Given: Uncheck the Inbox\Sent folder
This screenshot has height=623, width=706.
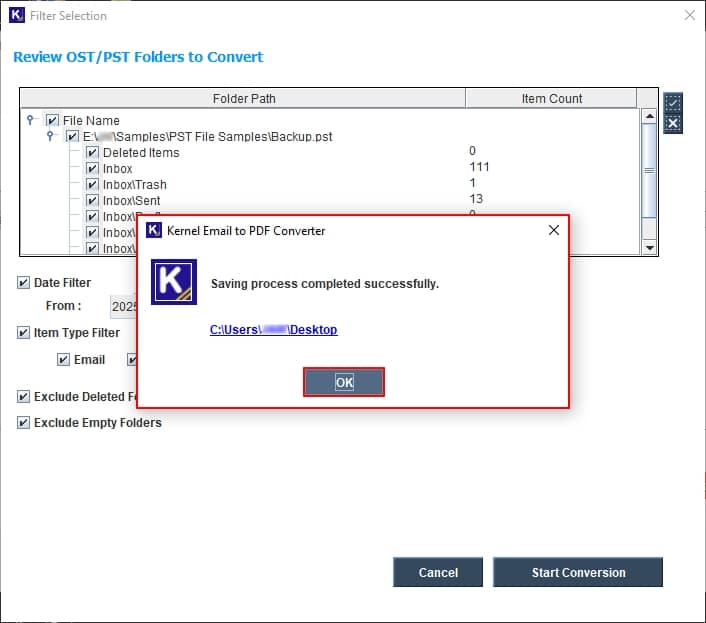Looking at the screenshot, I should click(92, 200).
